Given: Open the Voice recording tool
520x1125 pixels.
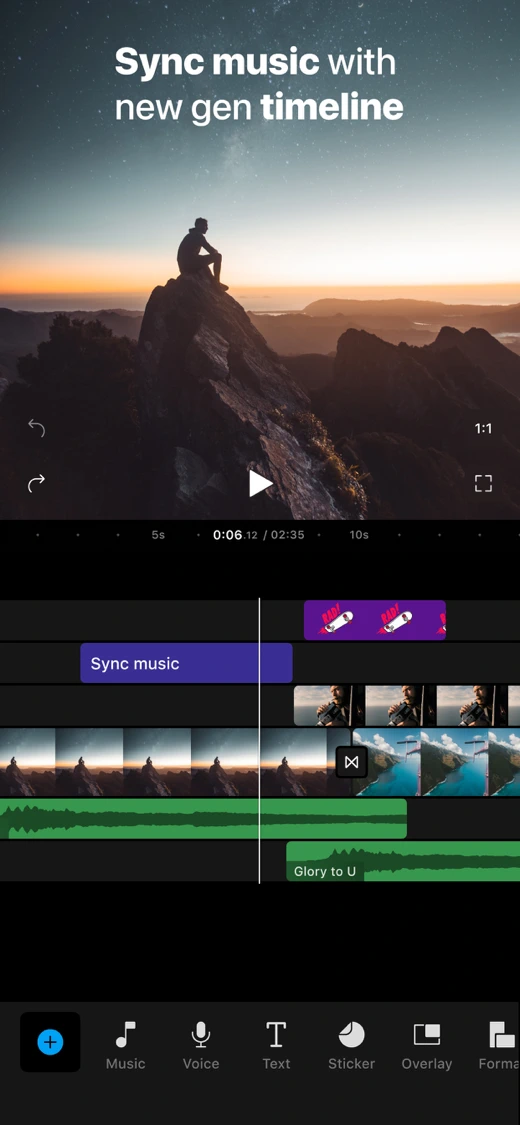Looking at the screenshot, I should pos(201,1046).
